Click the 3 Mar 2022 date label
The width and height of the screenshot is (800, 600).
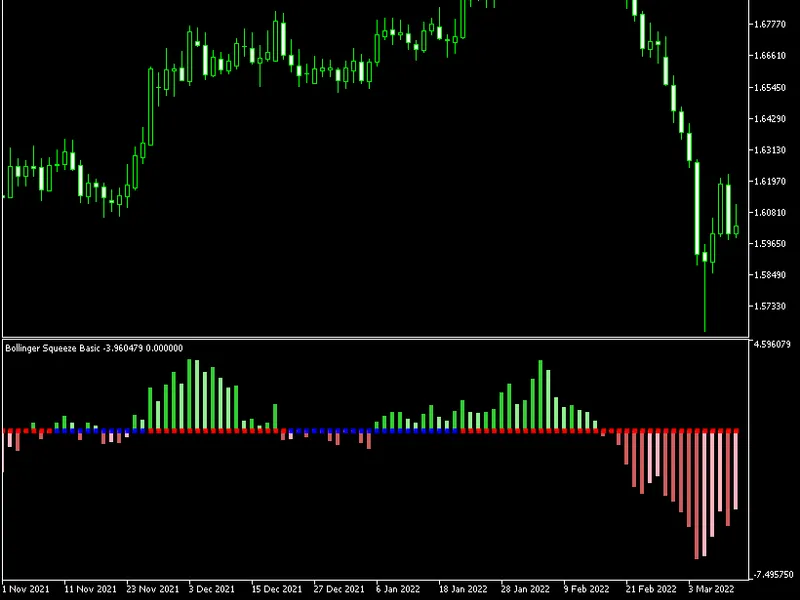point(711,589)
